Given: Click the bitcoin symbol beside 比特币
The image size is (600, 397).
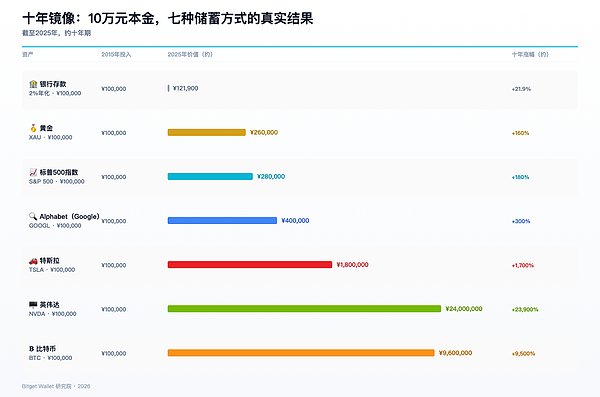Looking at the screenshot, I should (31, 349).
